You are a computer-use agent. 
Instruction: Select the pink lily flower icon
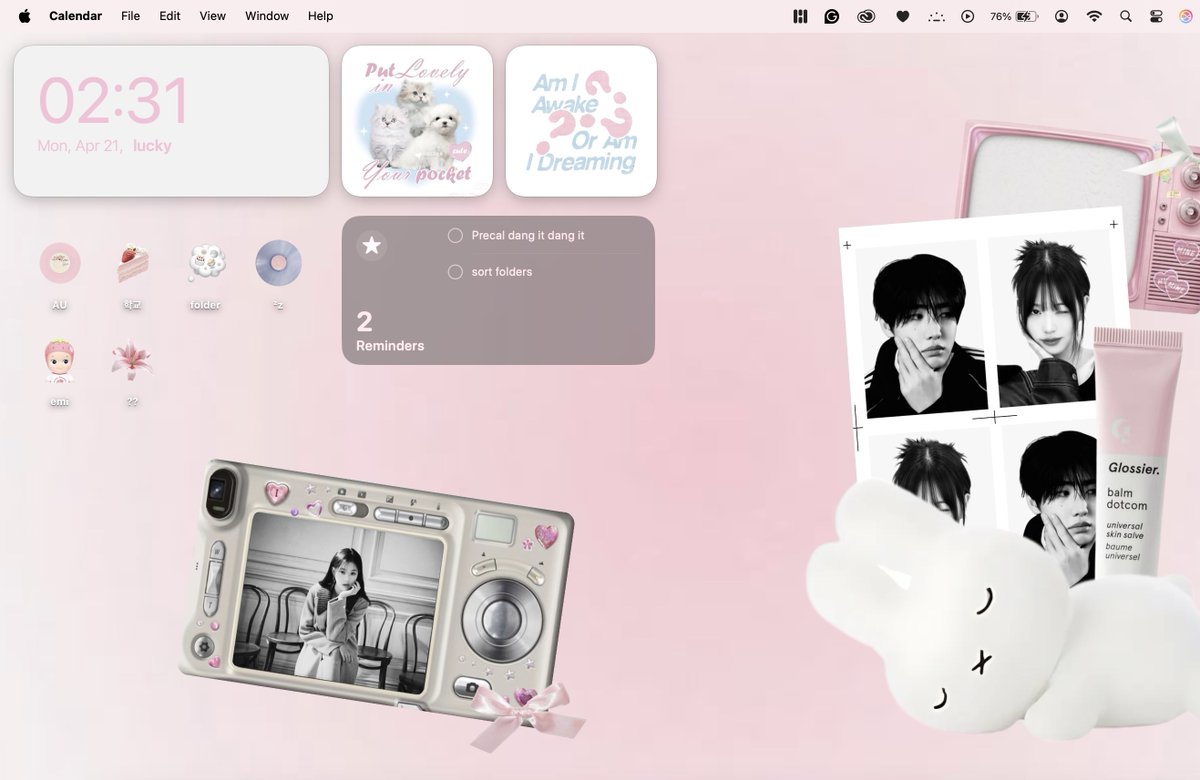point(132,360)
